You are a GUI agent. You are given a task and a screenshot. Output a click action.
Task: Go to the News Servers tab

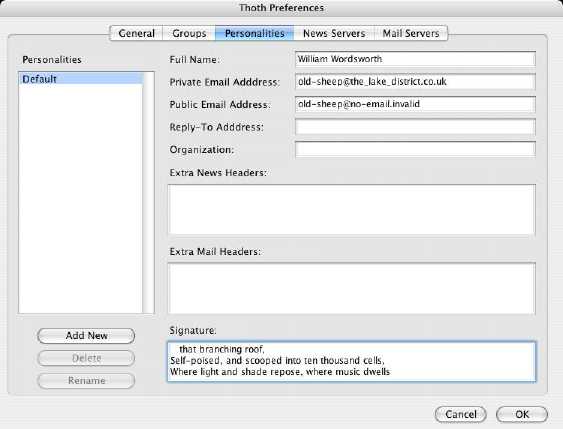coord(334,33)
